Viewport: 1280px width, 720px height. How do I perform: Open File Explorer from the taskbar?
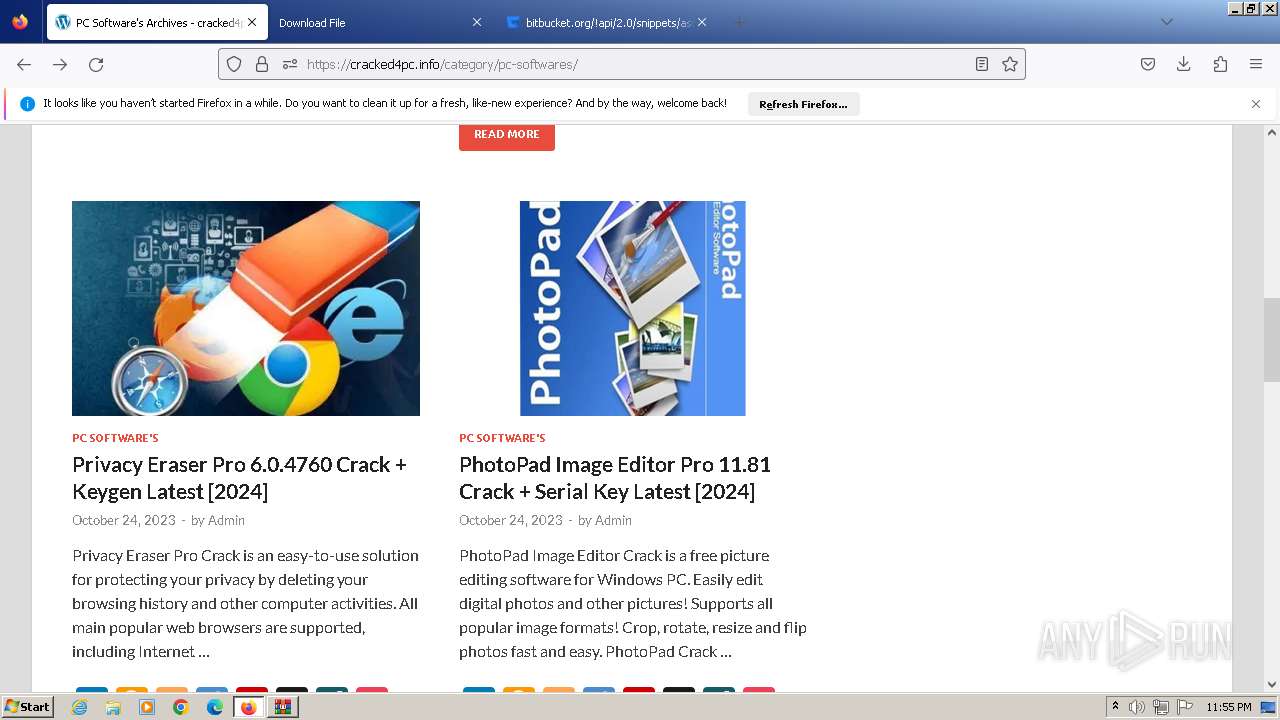(113, 707)
